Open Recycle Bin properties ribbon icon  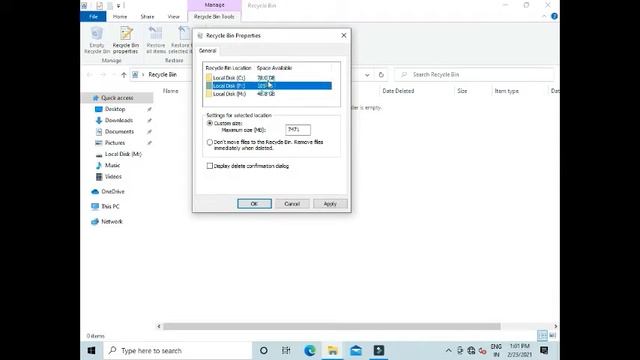pos(126,40)
